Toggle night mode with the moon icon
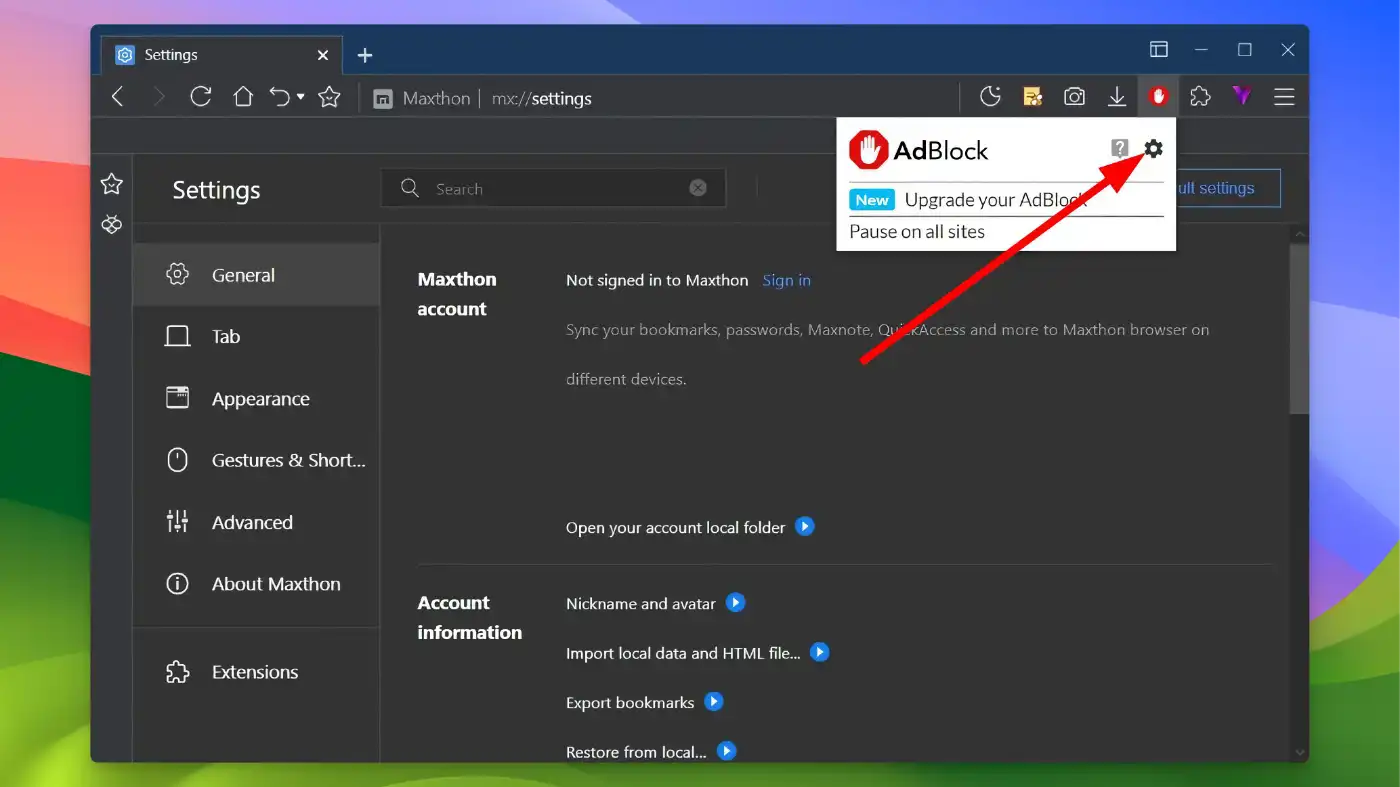The image size is (1400, 787). tap(990, 96)
